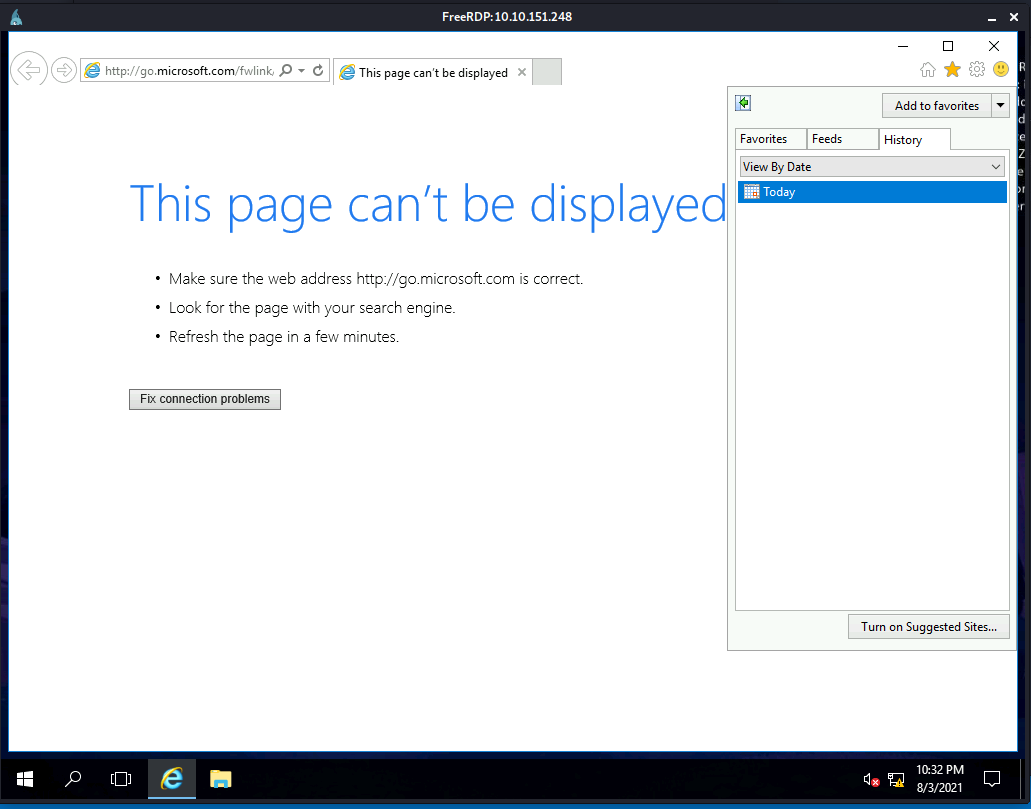Expand the Today history entry
The width and height of the screenshot is (1031, 809).
click(x=779, y=192)
